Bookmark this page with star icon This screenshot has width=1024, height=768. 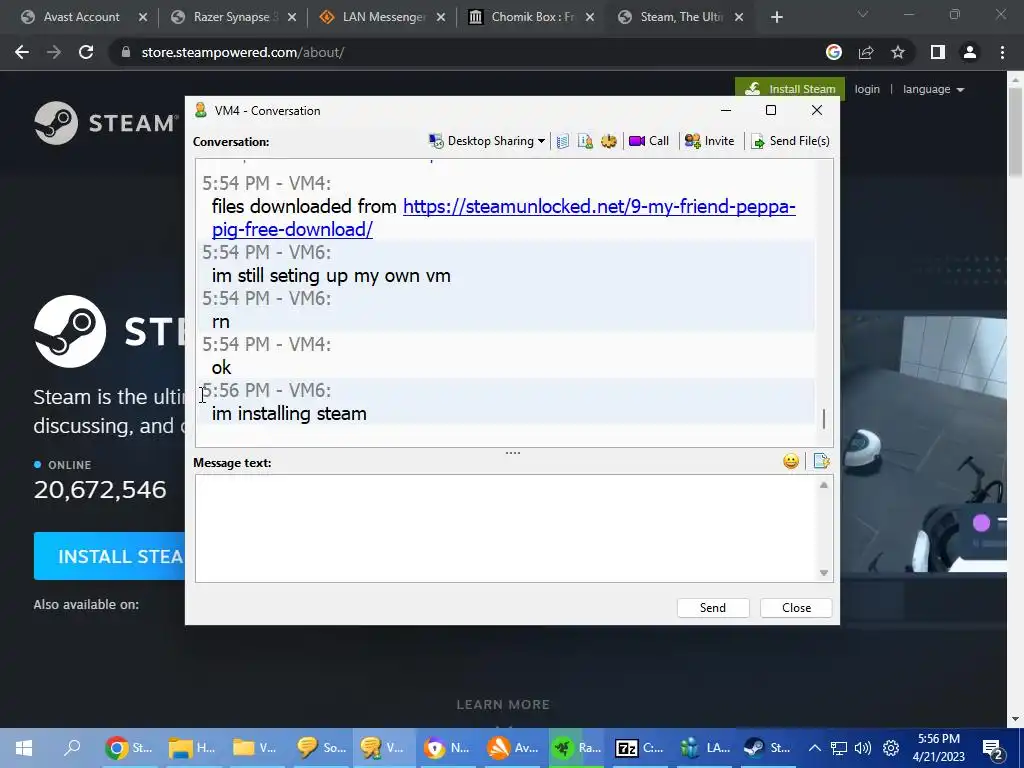point(898,52)
